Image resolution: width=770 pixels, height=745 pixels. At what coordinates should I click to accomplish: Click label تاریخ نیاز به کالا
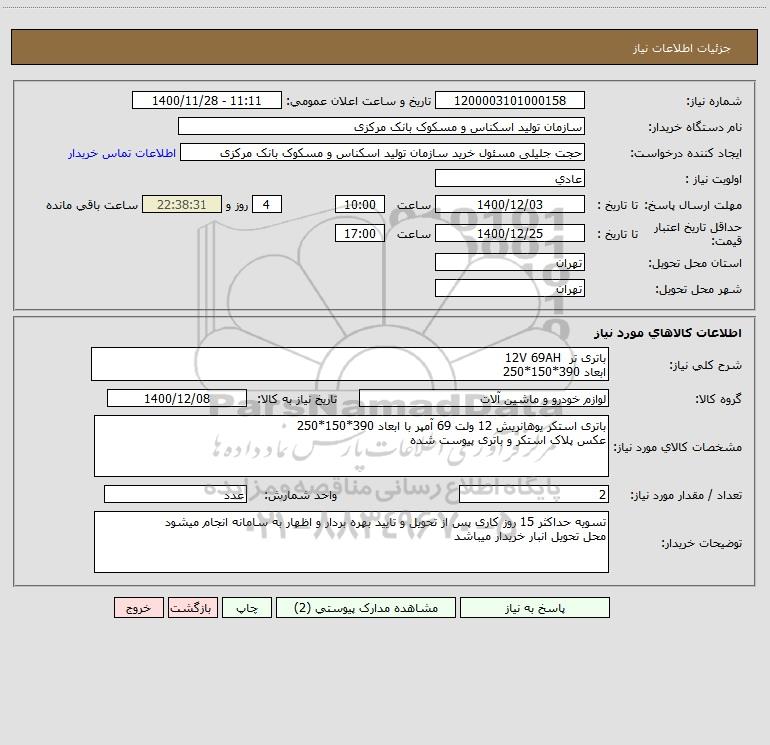[x=297, y=399]
